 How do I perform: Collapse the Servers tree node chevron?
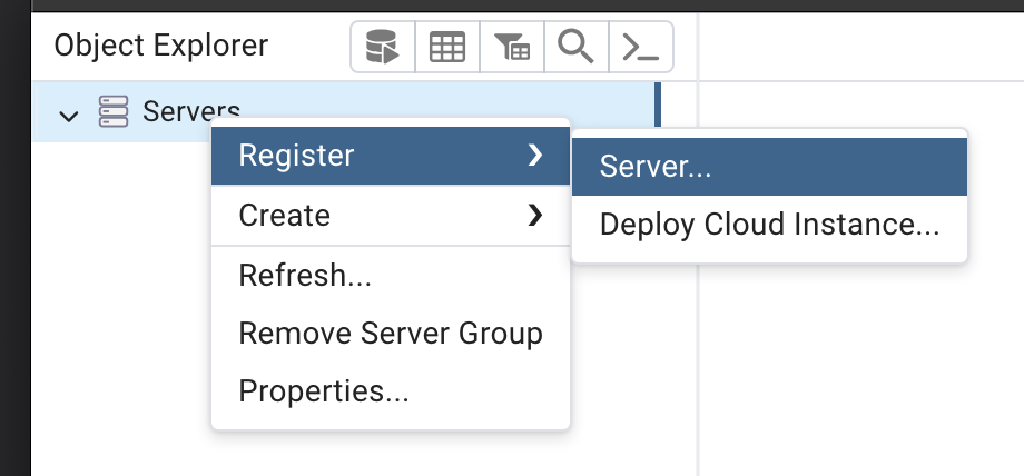69,116
